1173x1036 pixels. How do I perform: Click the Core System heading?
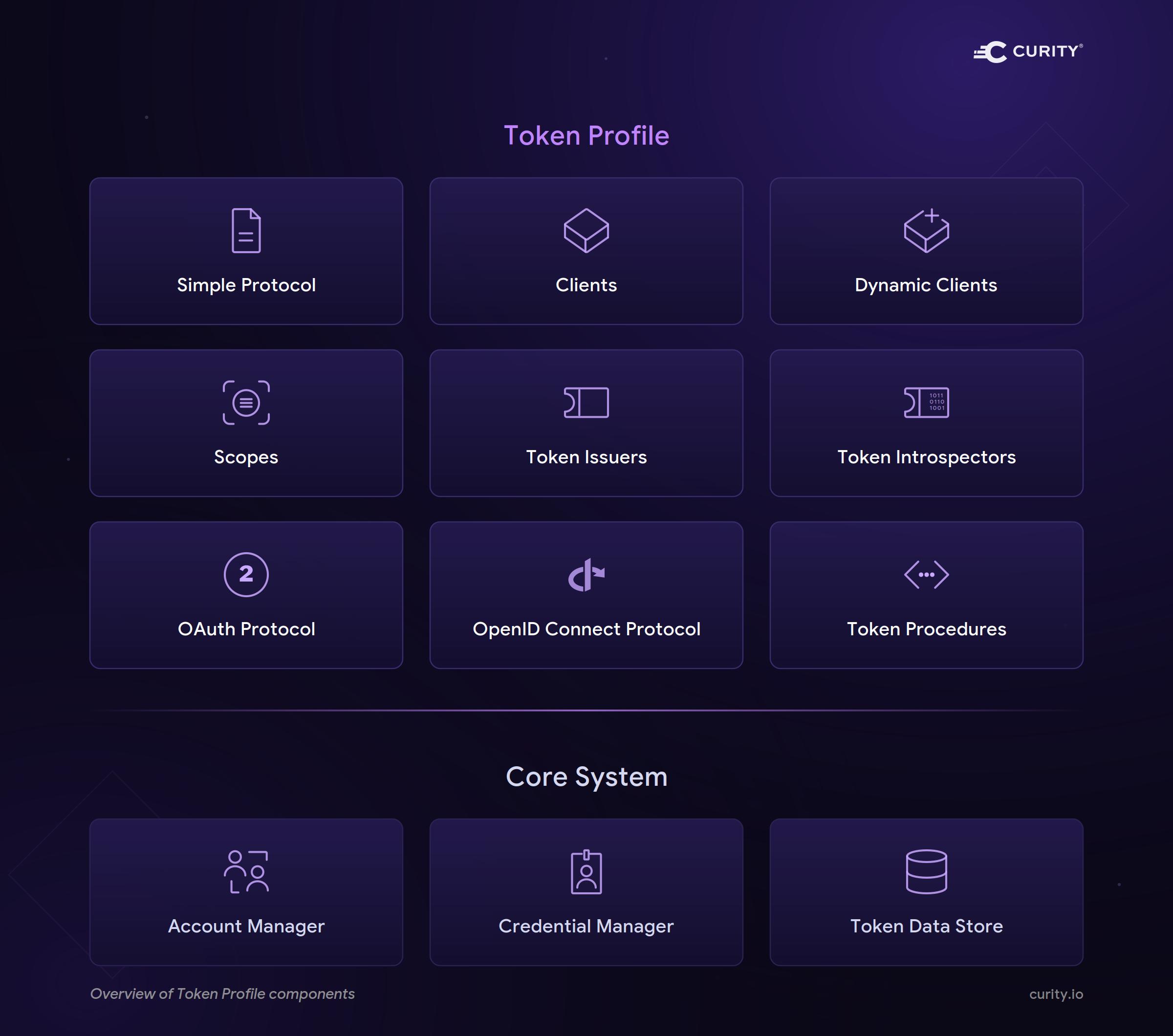(586, 777)
